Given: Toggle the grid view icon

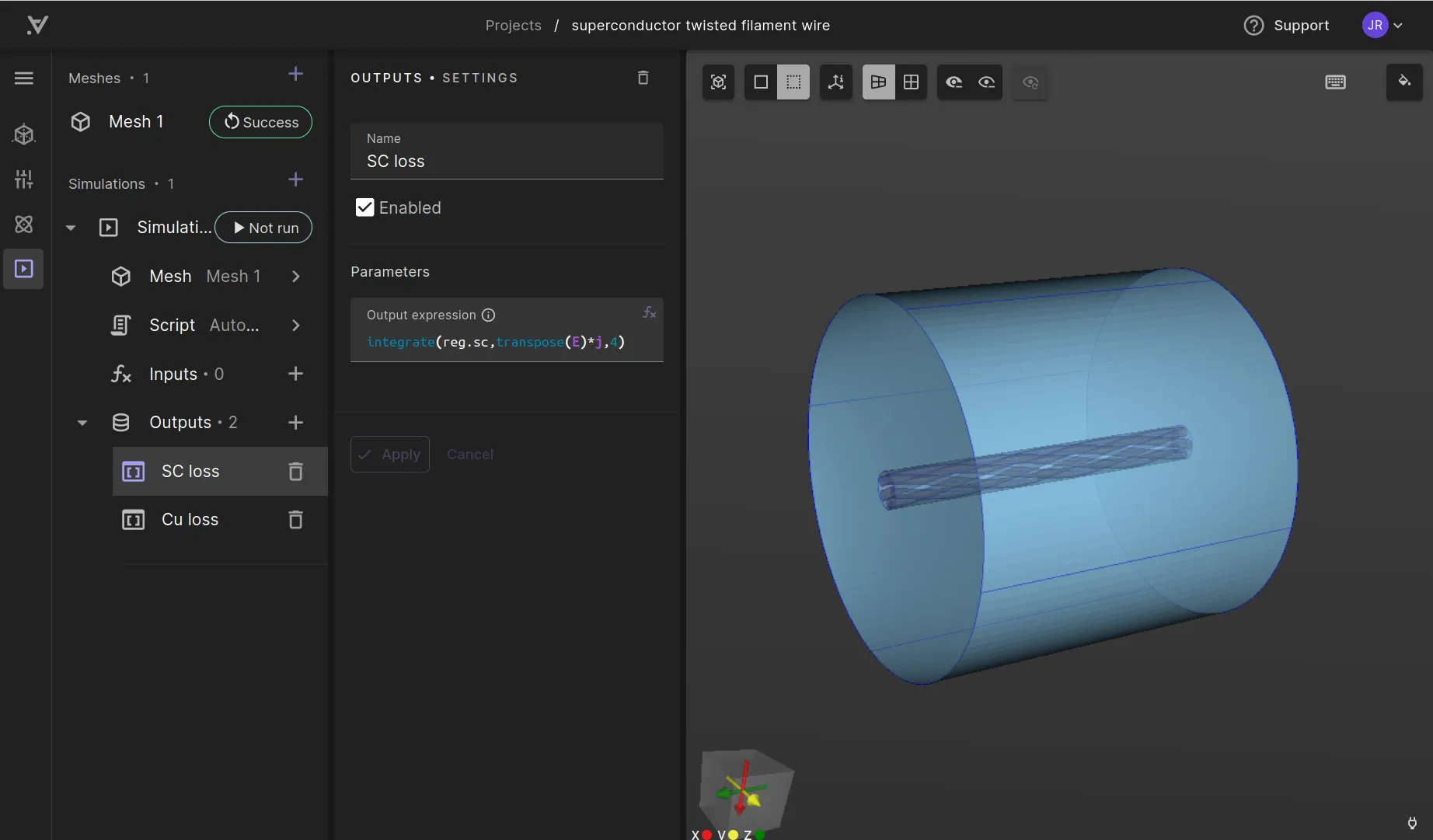Looking at the screenshot, I should 911,82.
